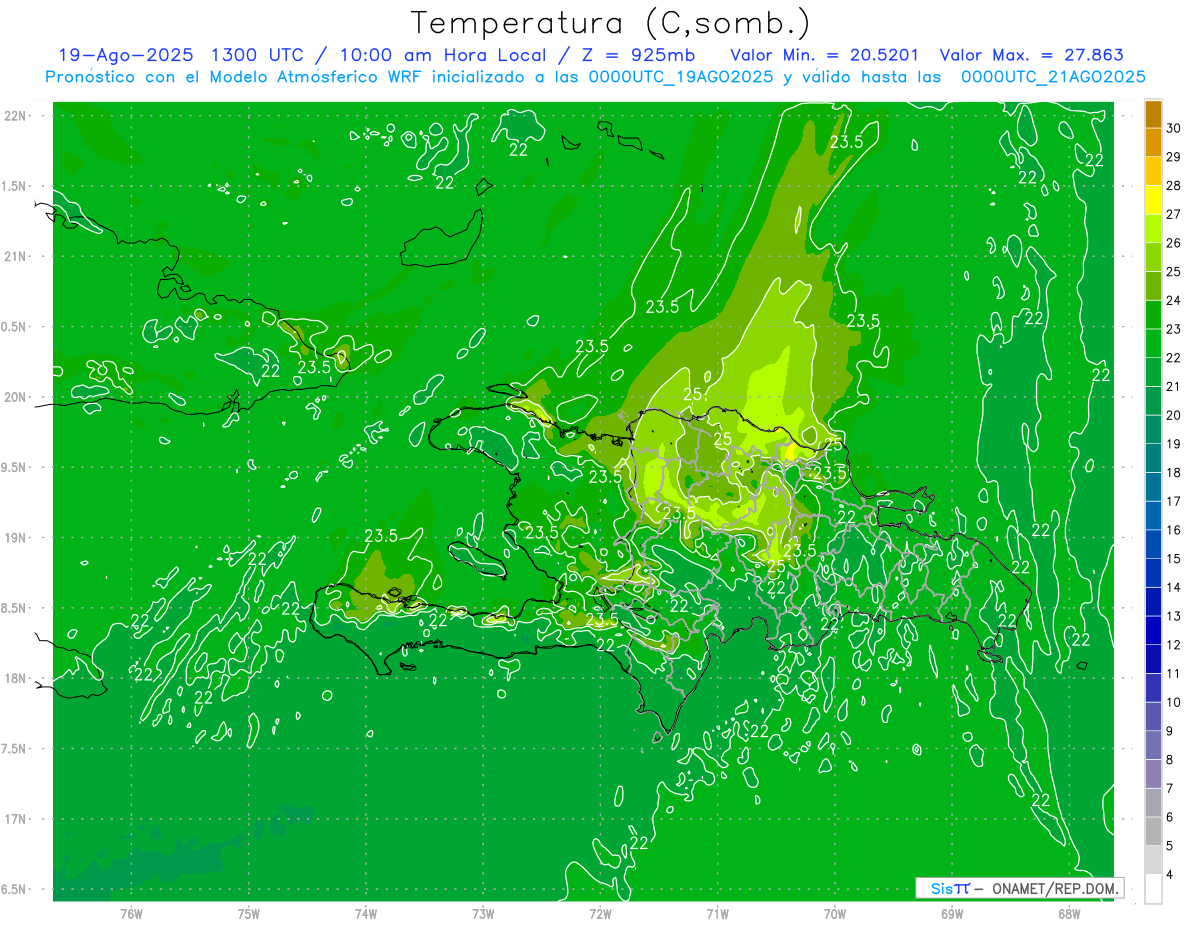Click the '27' label on the color scale
Viewport: 1200px width, 927px height.
point(1174,214)
